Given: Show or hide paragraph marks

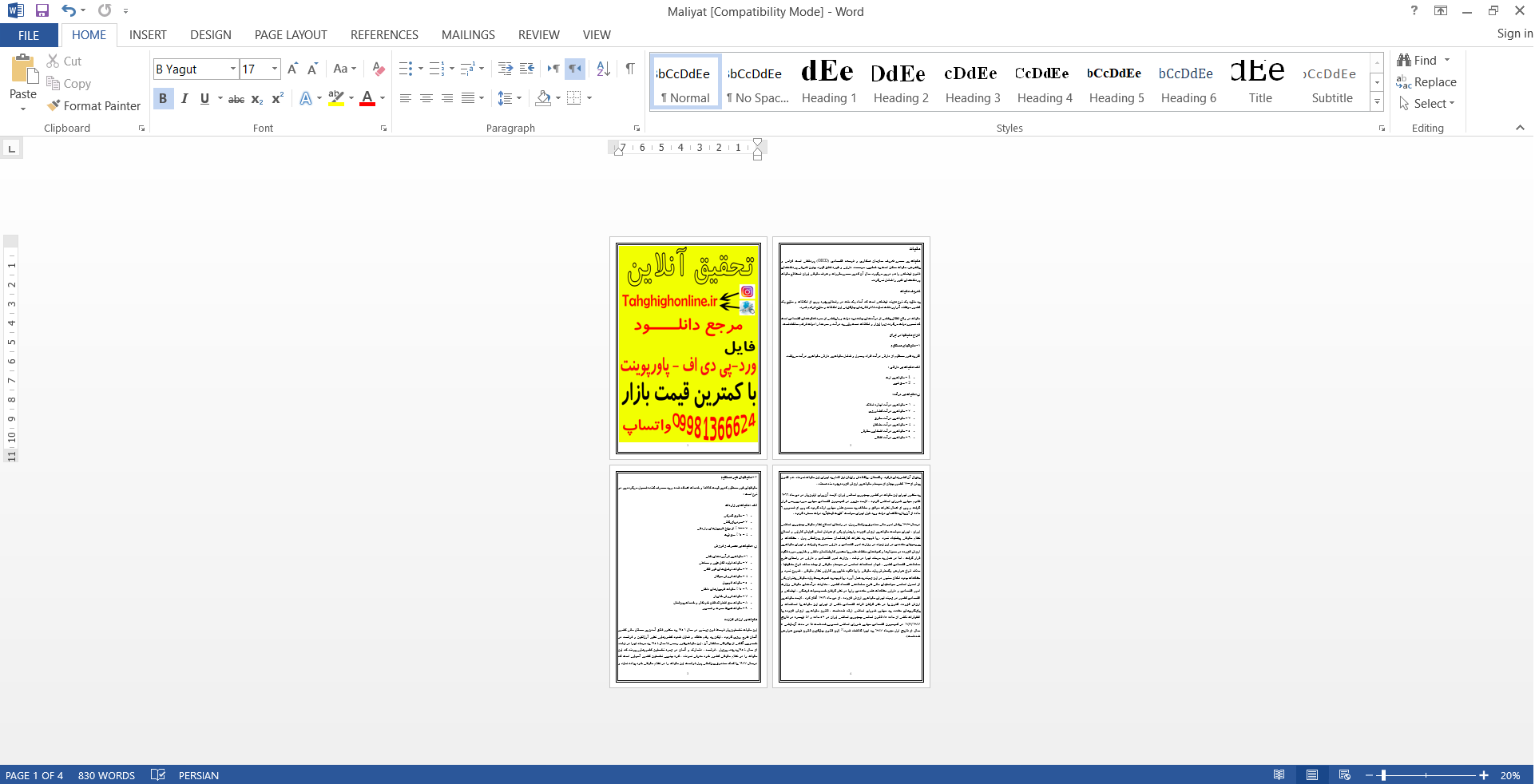Looking at the screenshot, I should 630,69.
